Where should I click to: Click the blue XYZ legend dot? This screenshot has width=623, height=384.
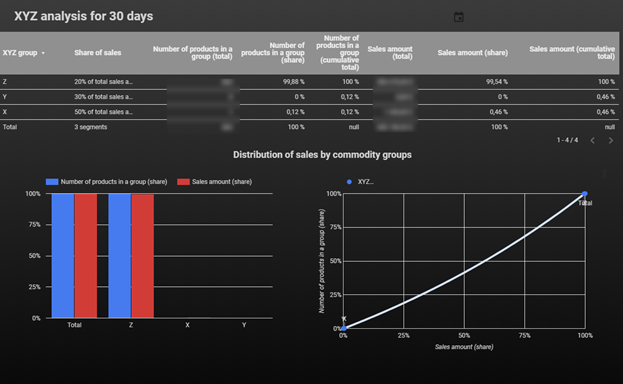pyautogui.click(x=349, y=182)
